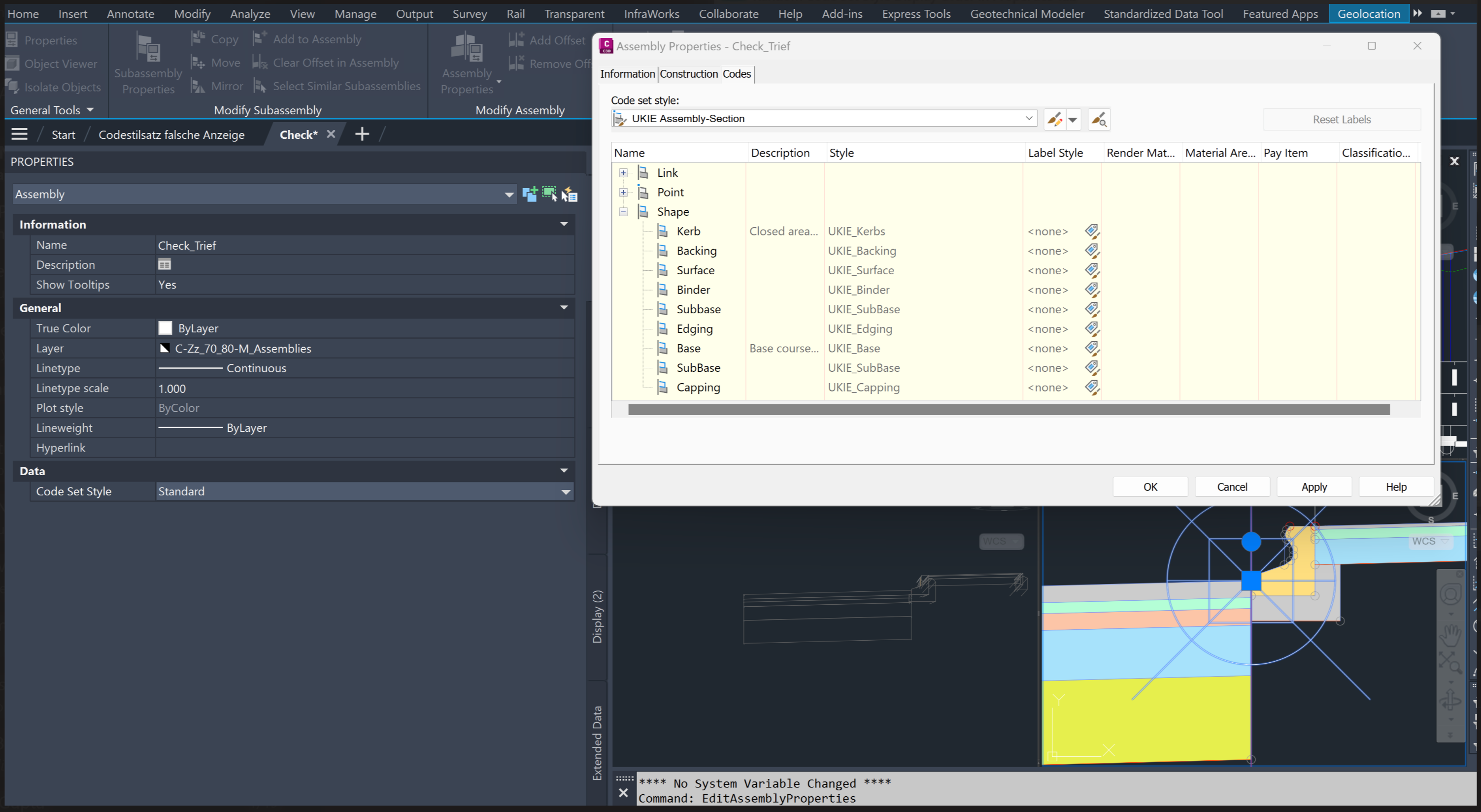Open the Analyze ribbon tab

(250, 14)
